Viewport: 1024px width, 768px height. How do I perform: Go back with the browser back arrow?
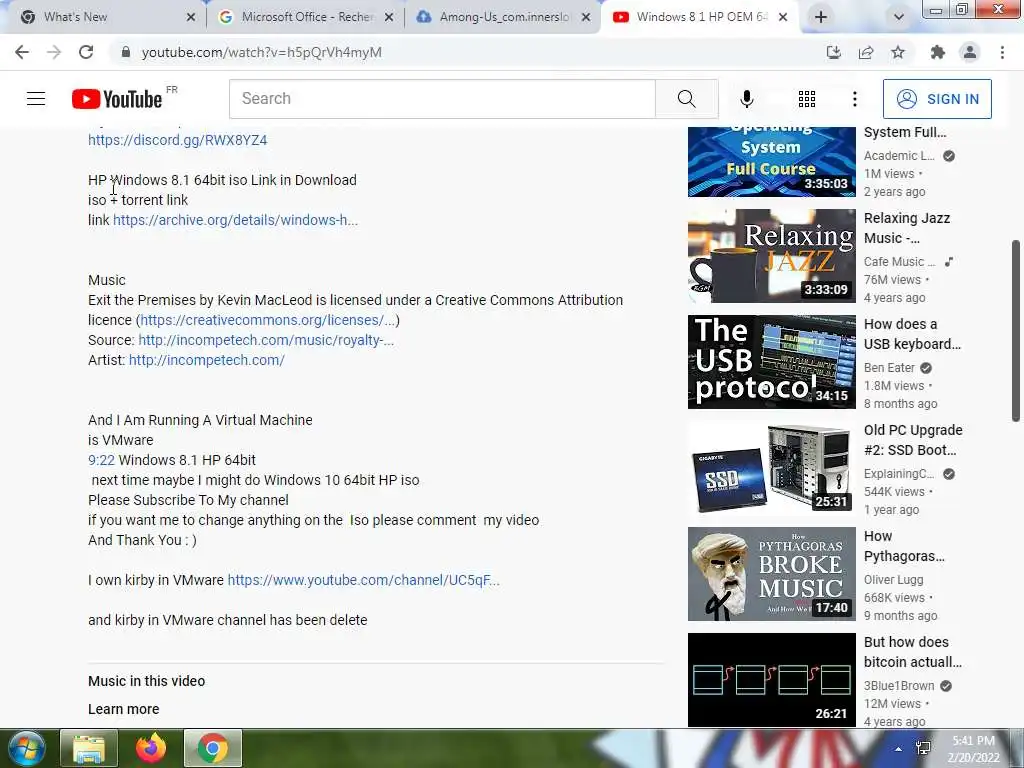pyautogui.click(x=22, y=52)
